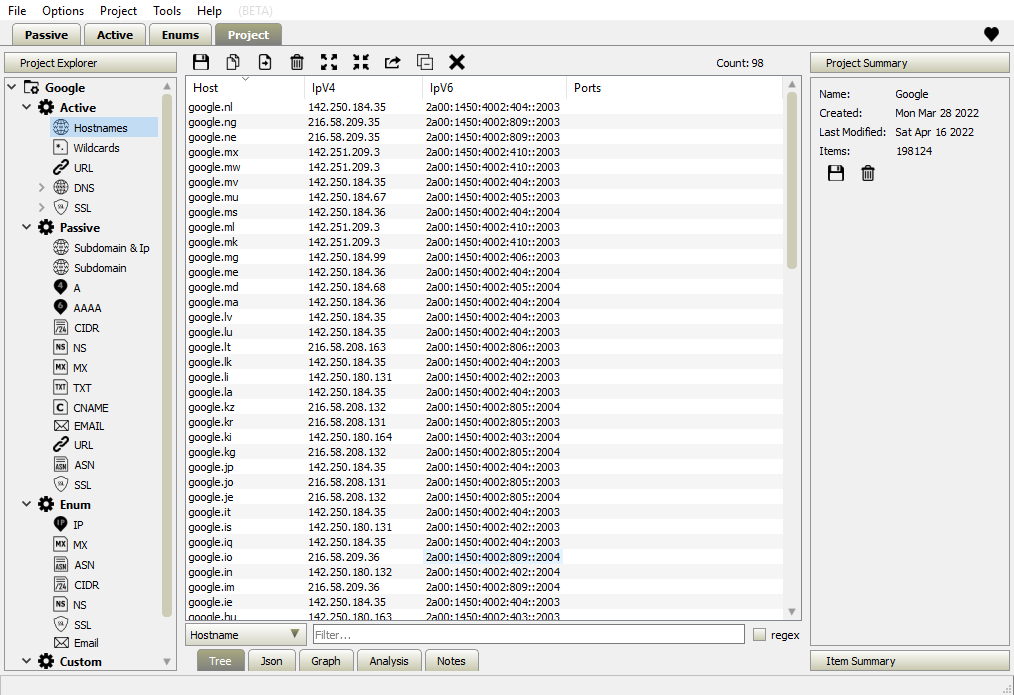Switch to the Enums tab
1014x695 pixels.
[180, 35]
